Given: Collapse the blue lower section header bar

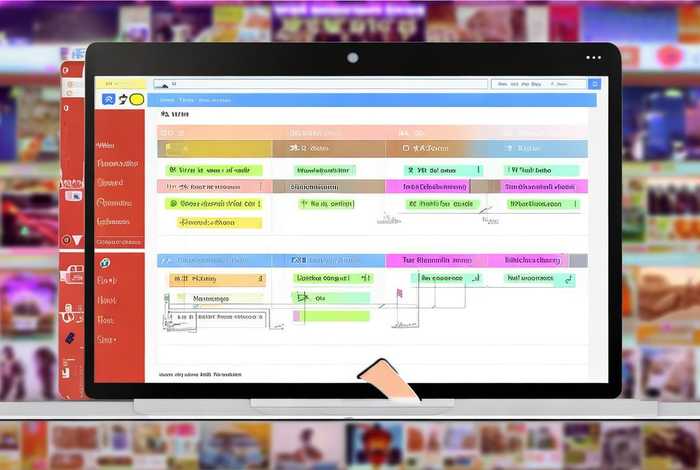Looking at the screenshot, I should (214, 260).
